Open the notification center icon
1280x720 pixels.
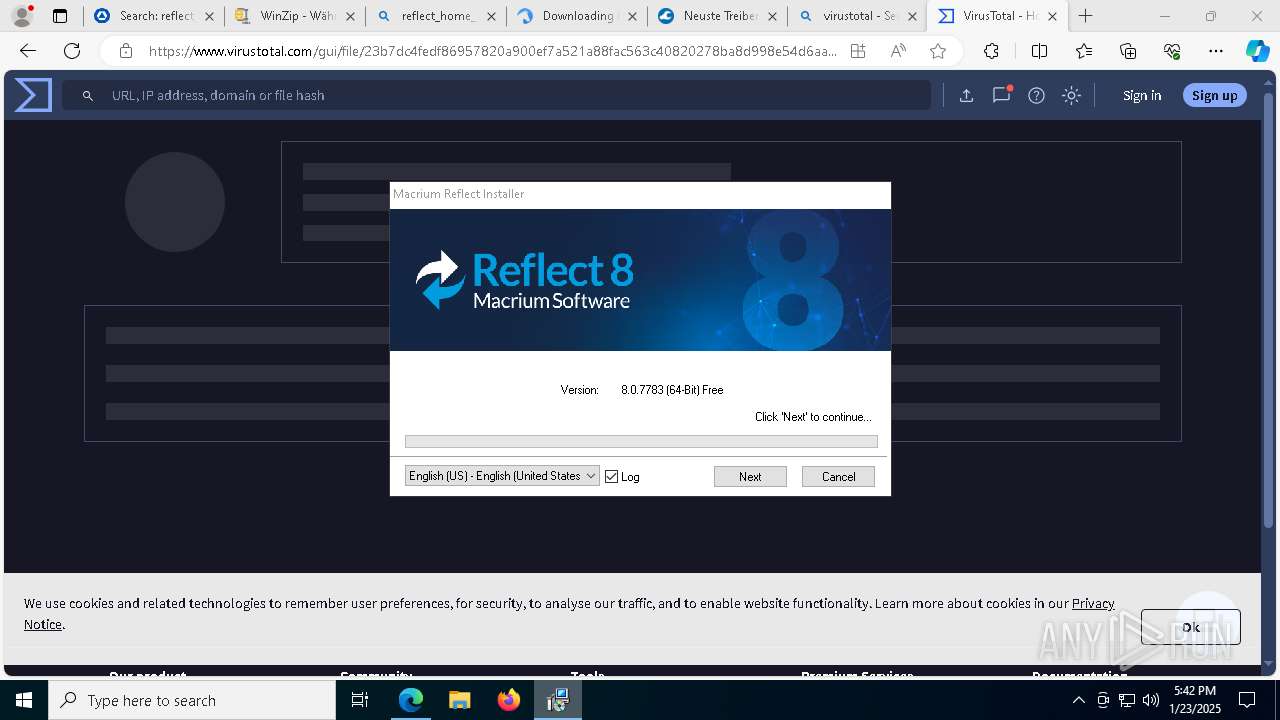coord(1247,700)
